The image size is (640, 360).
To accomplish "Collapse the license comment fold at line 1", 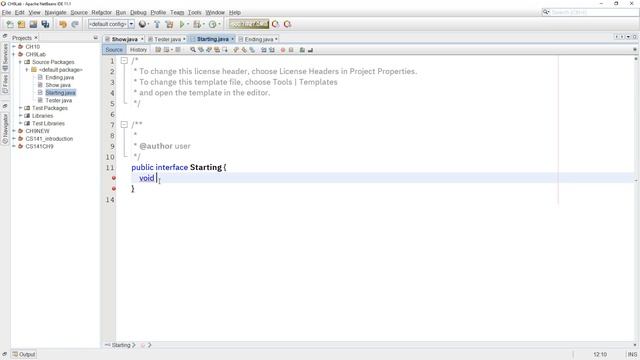I will pos(124,60).
